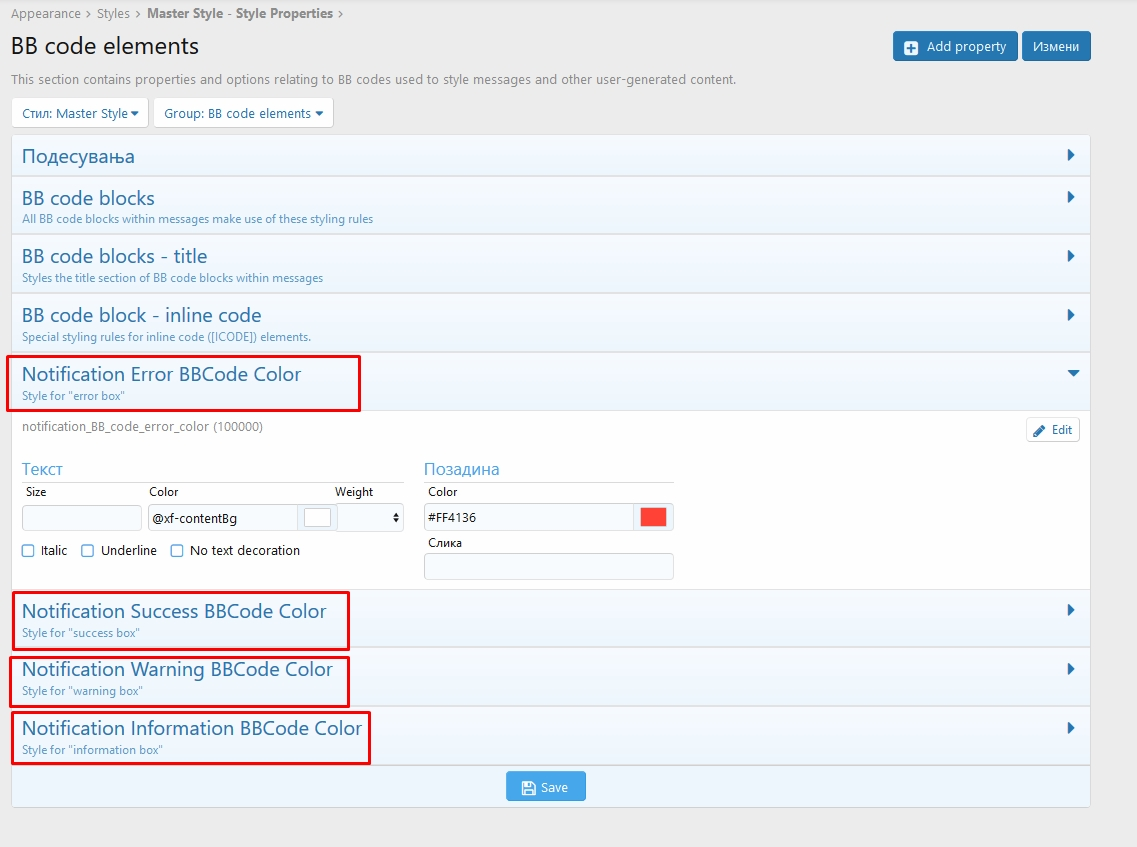Enable the Underline checkbox

coord(88,551)
